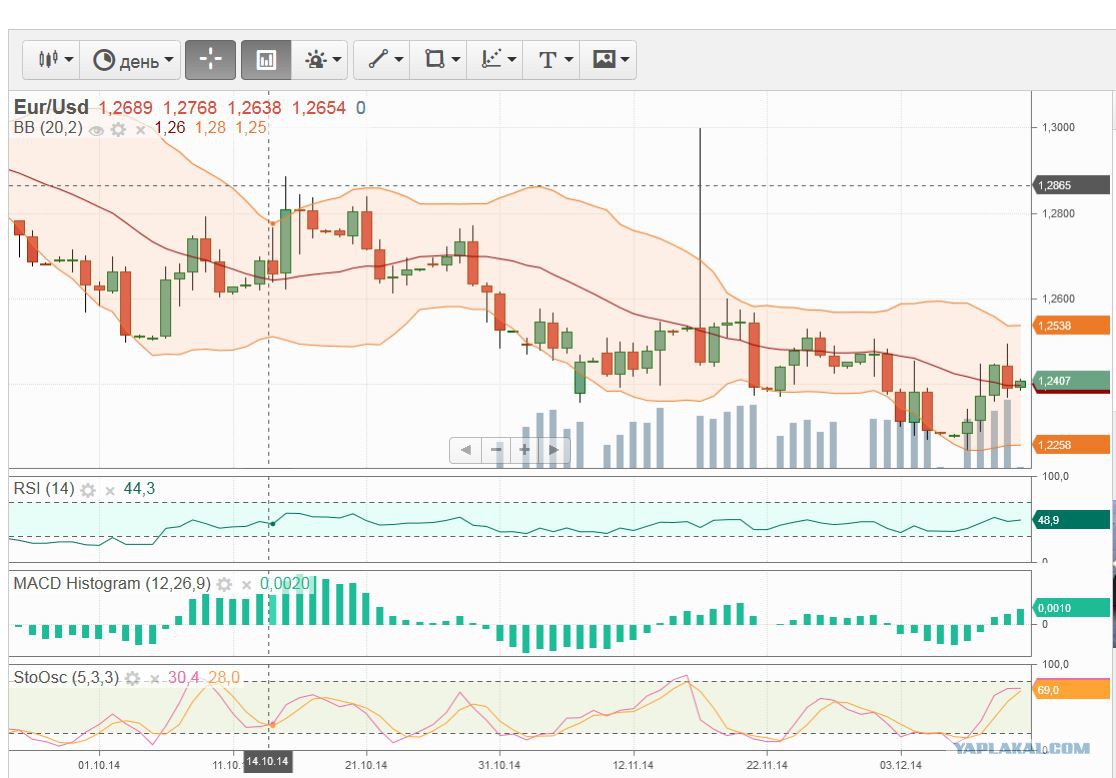Click the 01.10.14 date axis label

point(99,765)
